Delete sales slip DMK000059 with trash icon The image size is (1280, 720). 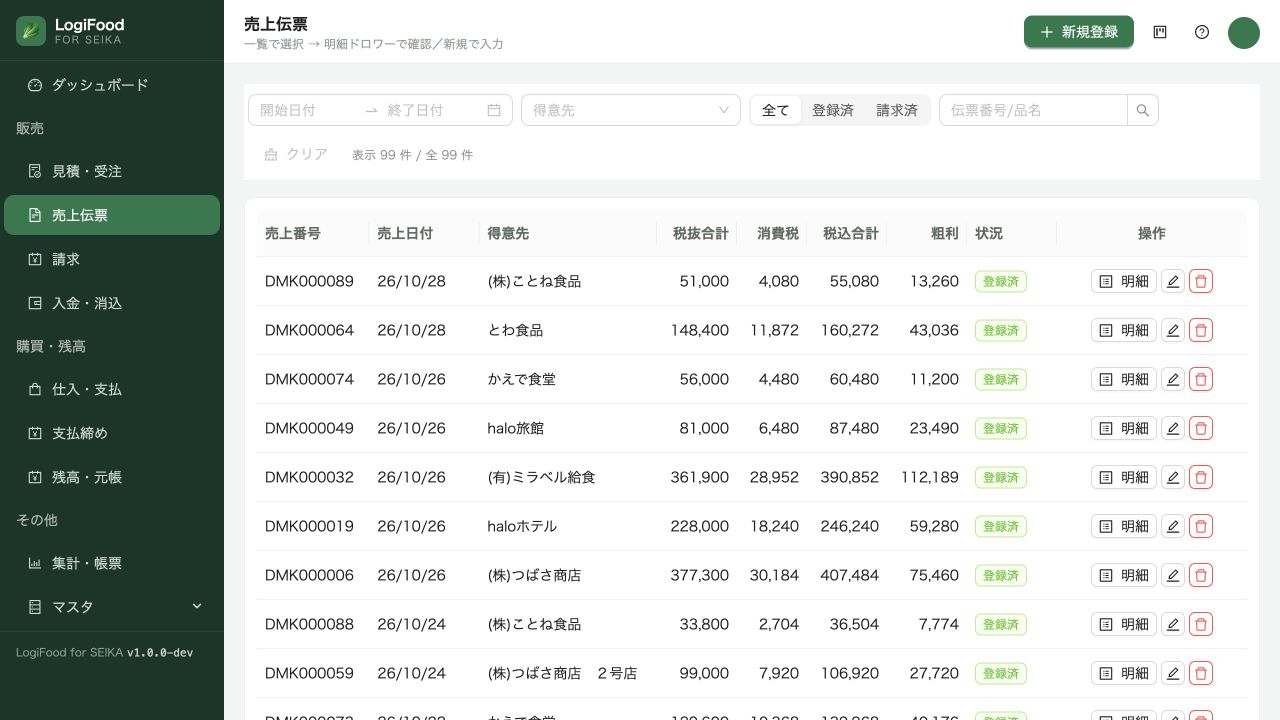[x=1201, y=674]
